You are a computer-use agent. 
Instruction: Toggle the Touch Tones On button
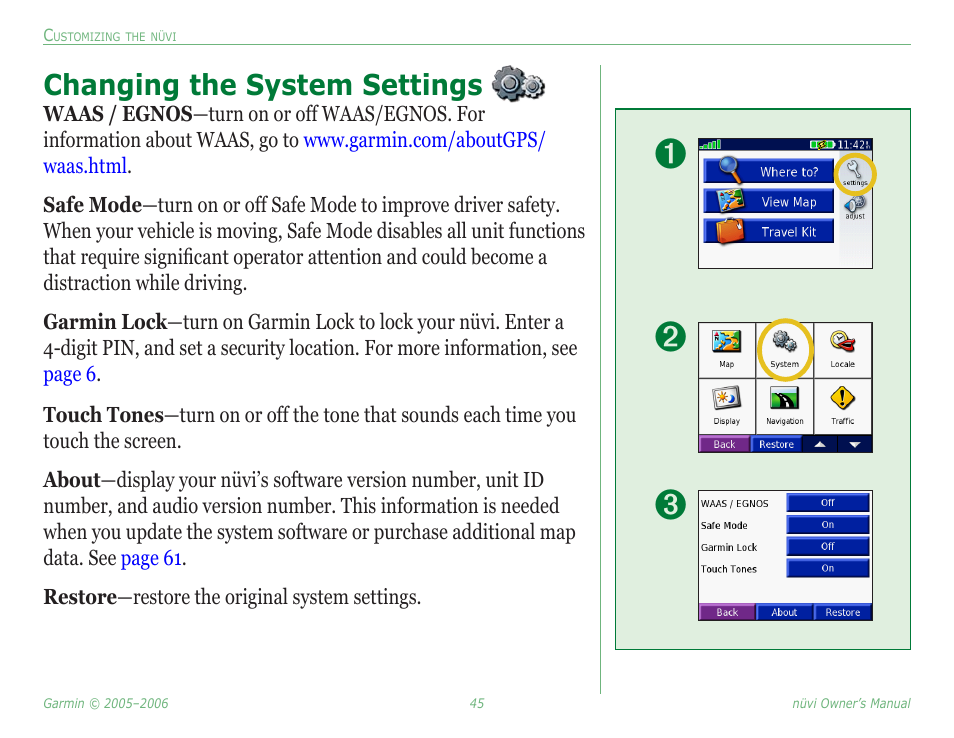point(827,568)
